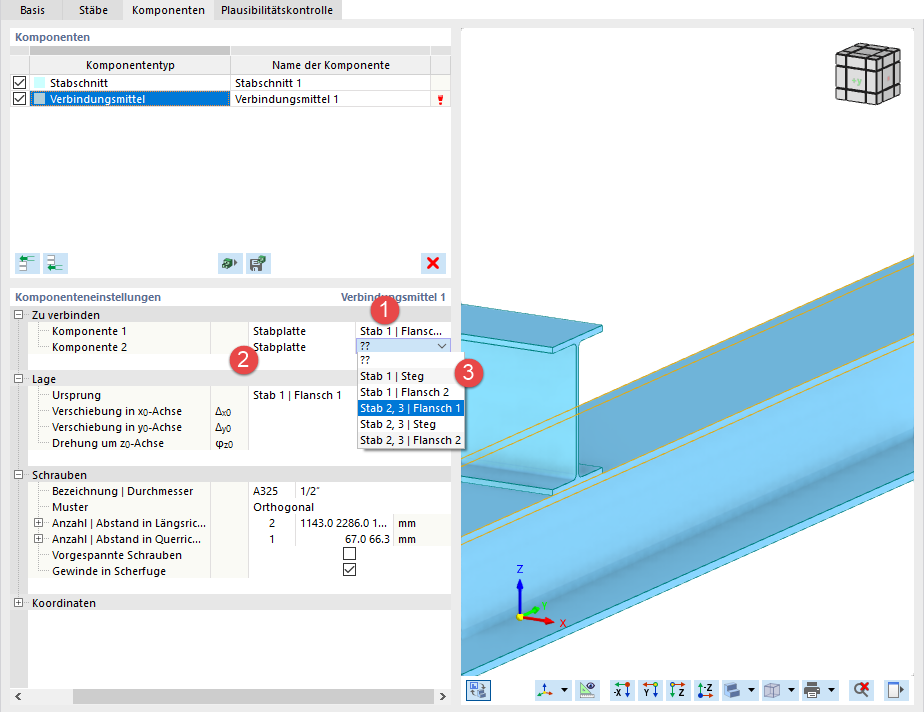Image resolution: width=924 pixels, height=712 pixels.
Task: Click the wireframe box display icon
Action: [x=772, y=690]
